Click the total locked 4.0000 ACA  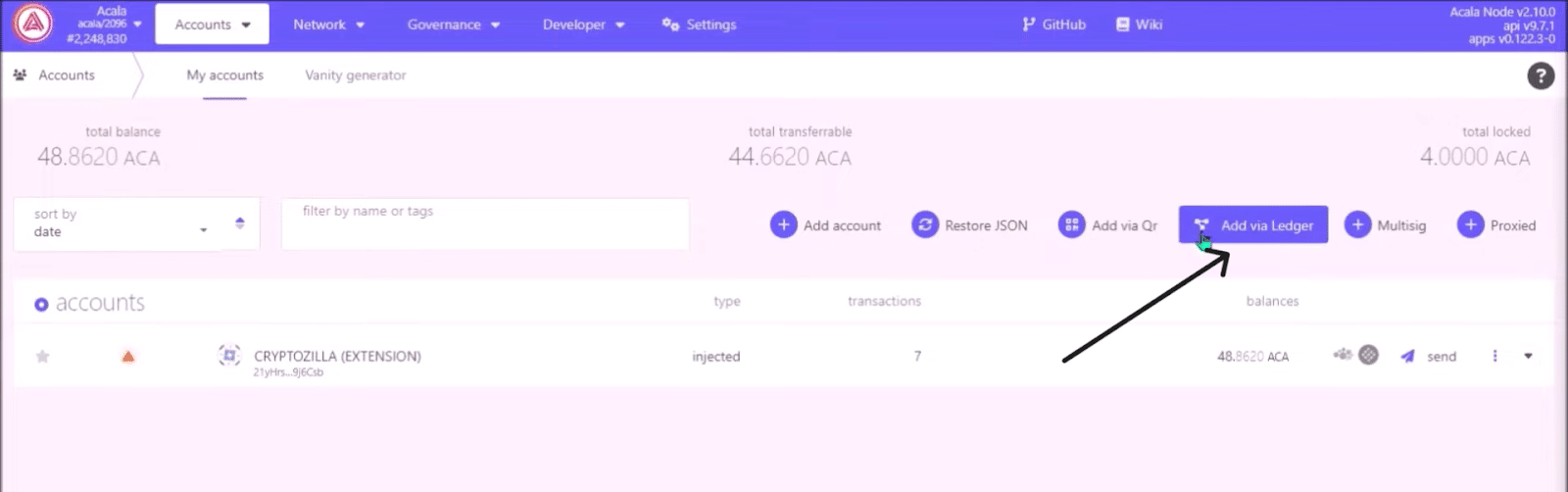coord(1475,157)
